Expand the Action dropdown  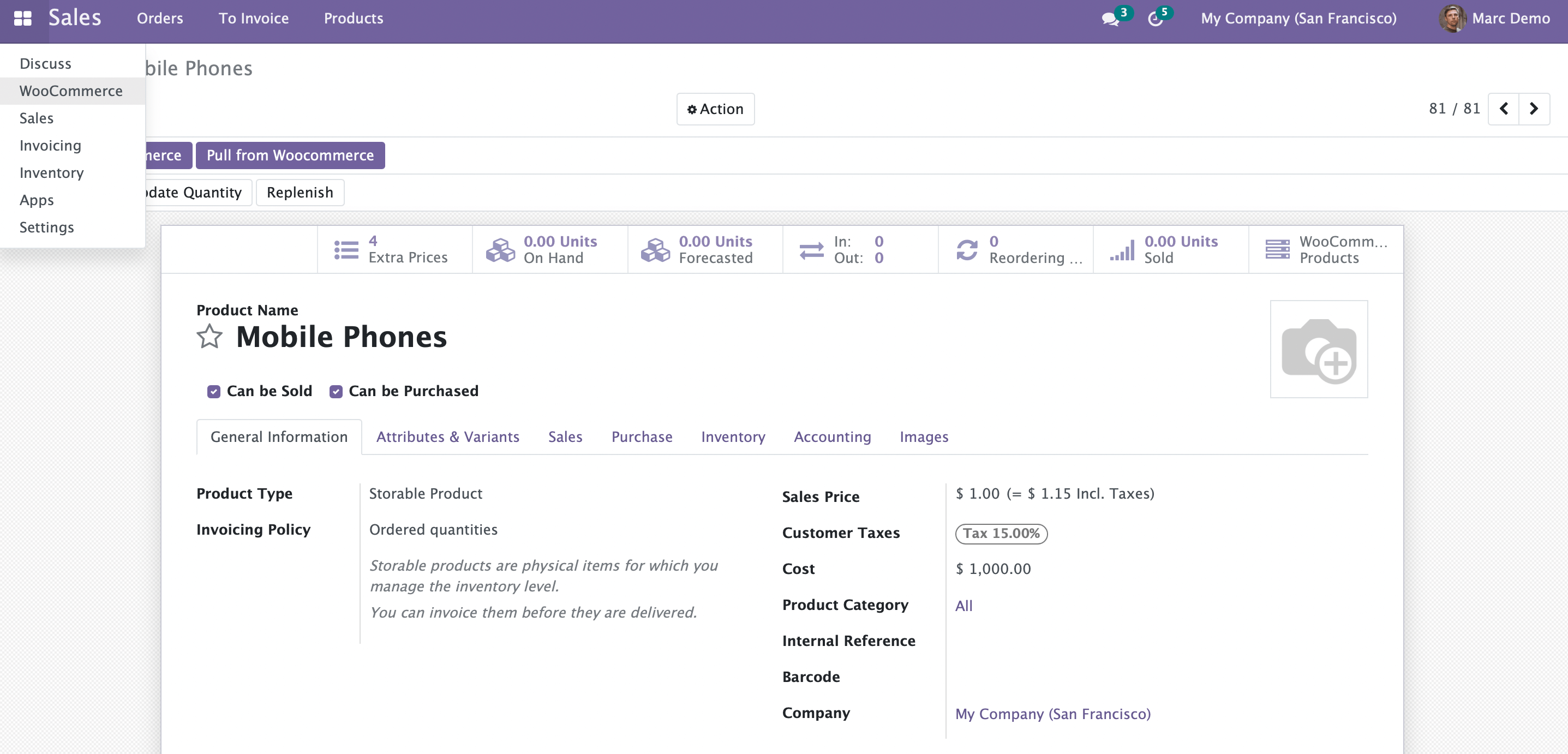click(x=715, y=109)
